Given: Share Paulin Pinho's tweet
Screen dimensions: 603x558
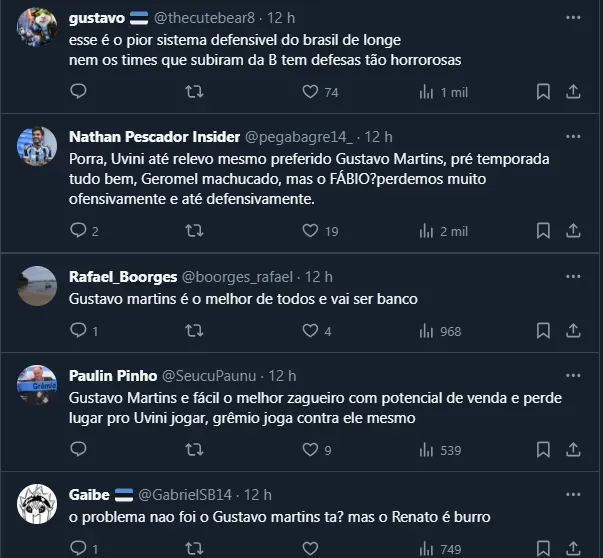Looking at the screenshot, I should click(573, 449).
